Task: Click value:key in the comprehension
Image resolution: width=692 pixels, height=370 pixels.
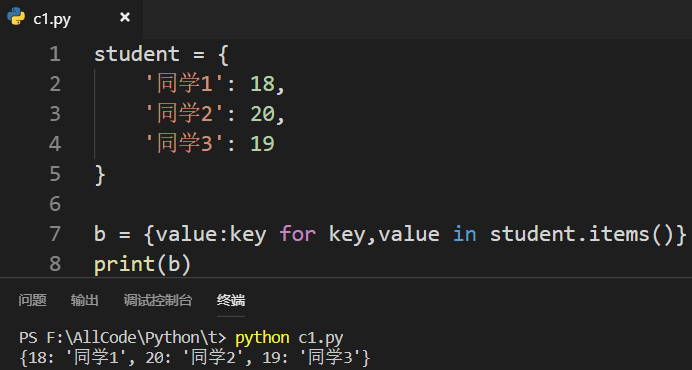Action: pos(211,234)
